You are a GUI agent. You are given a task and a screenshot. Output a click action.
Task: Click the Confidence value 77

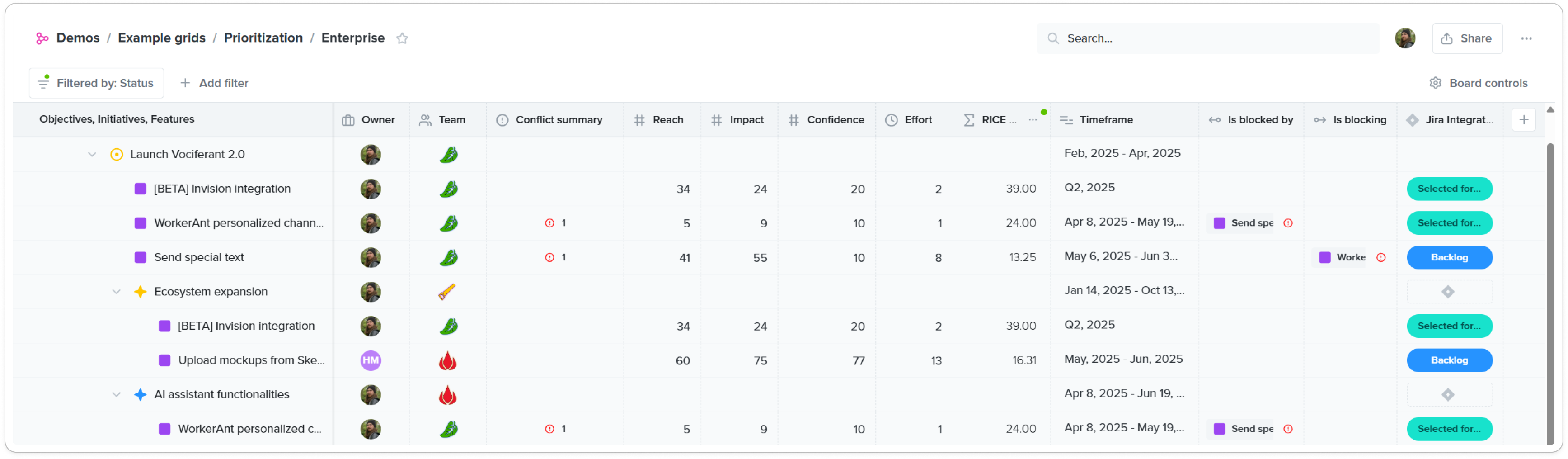tap(858, 360)
